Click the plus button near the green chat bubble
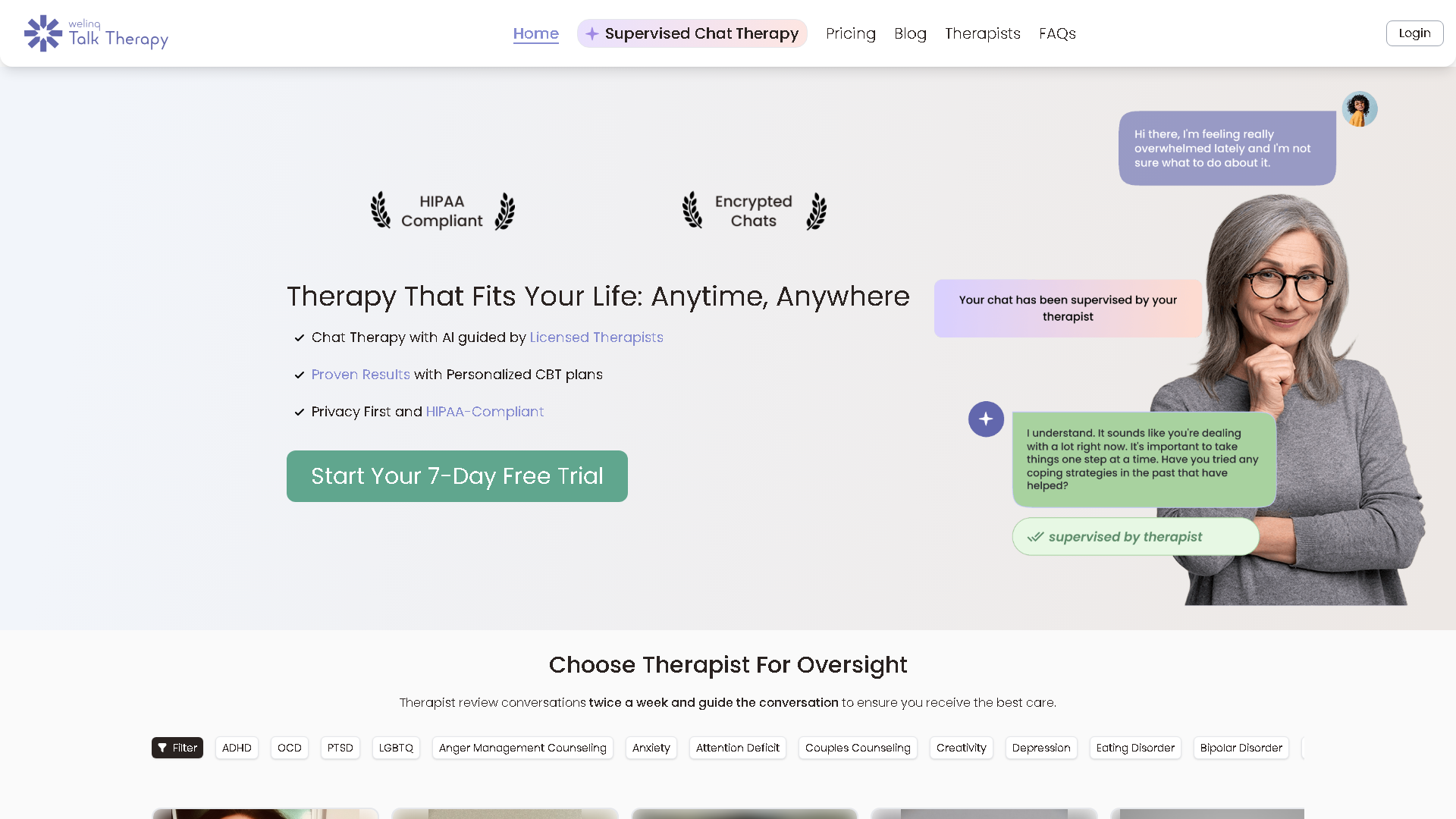The height and width of the screenshot is (819, 1456). 986,419
